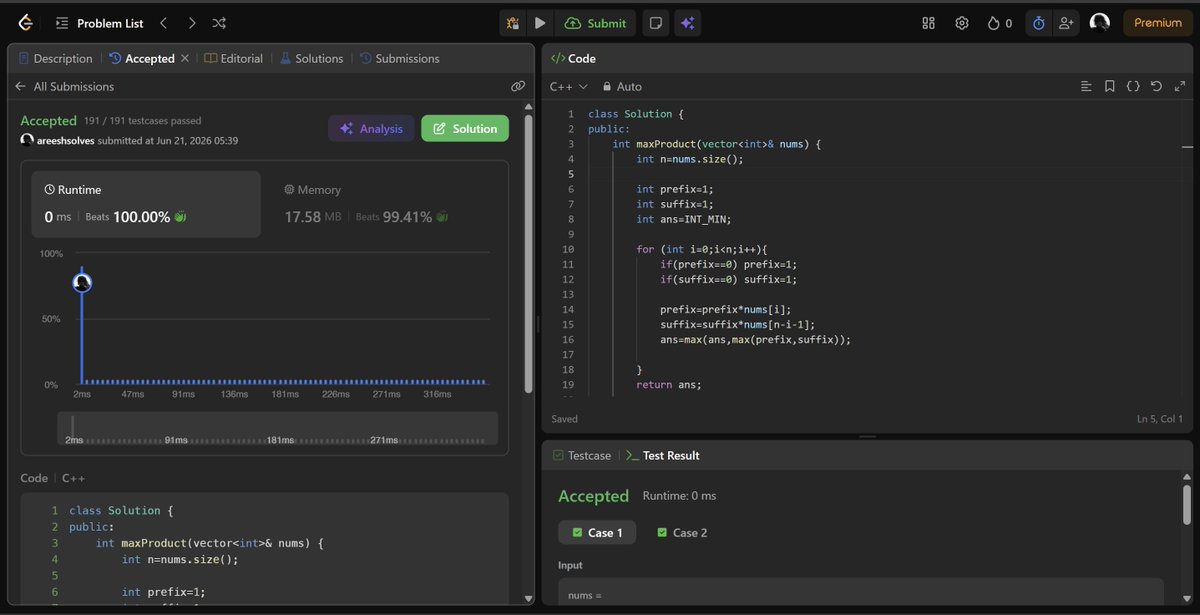1200x615 pixels.
Task: Go to the previous problem arrow
Action: (164, 22)
